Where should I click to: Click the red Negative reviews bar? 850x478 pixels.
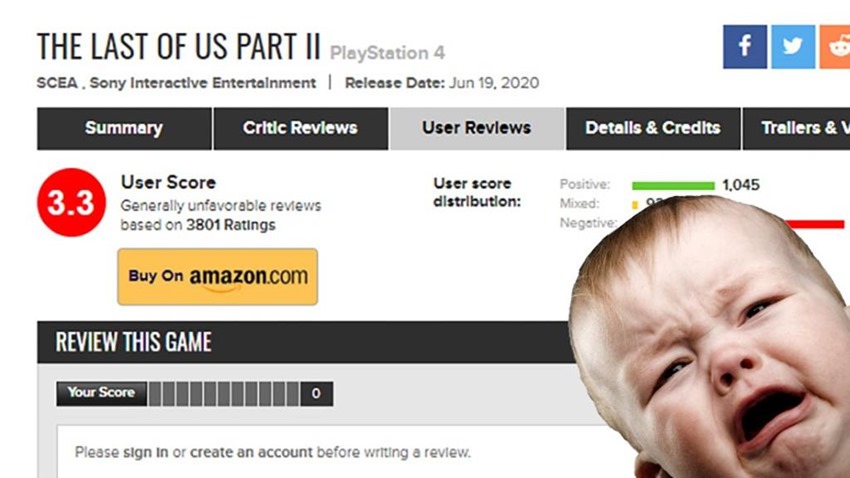pyautogui.click(x=815, y=224)
